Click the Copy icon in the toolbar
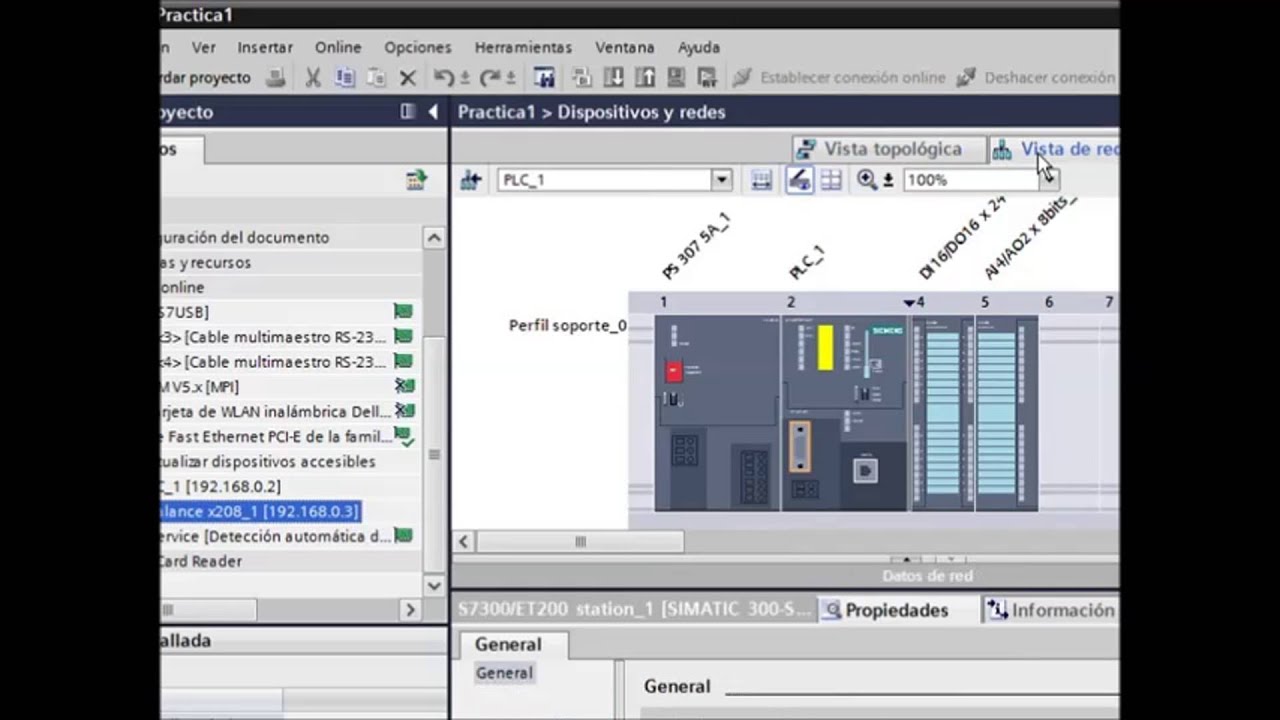The height and width of the screenshot is (720, 1280). [x=345, y=77]
